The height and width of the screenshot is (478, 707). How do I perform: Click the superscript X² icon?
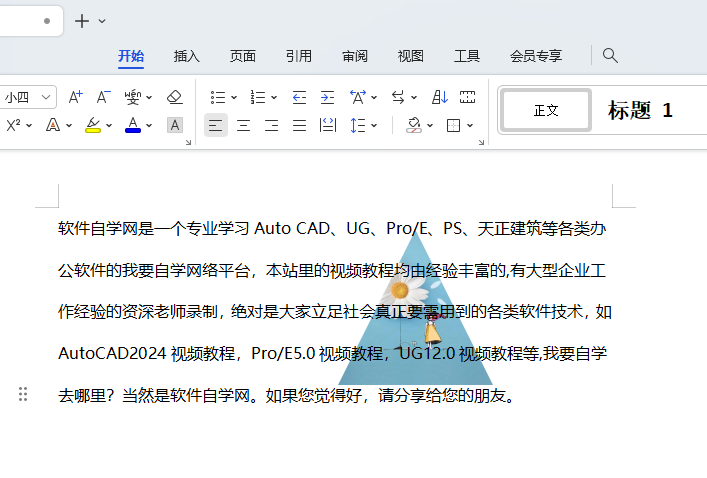coord(14,125)
